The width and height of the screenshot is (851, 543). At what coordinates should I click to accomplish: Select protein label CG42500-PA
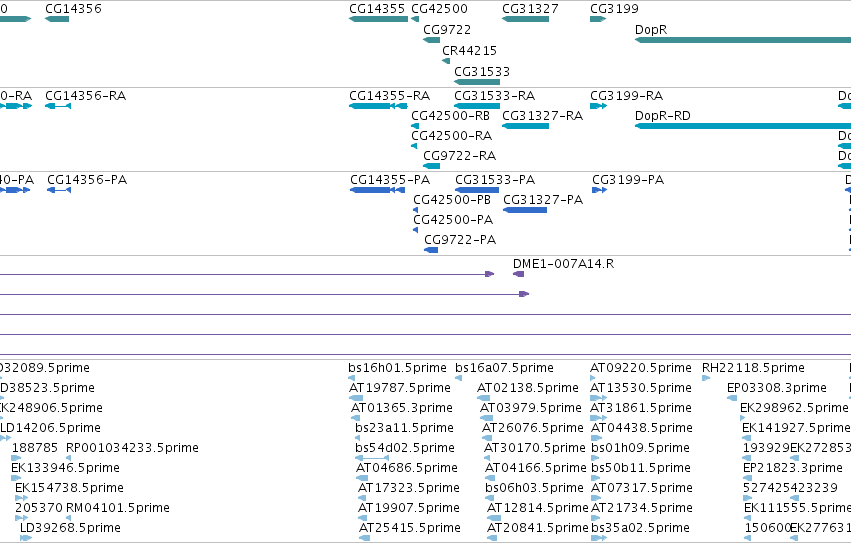(453, 220)
